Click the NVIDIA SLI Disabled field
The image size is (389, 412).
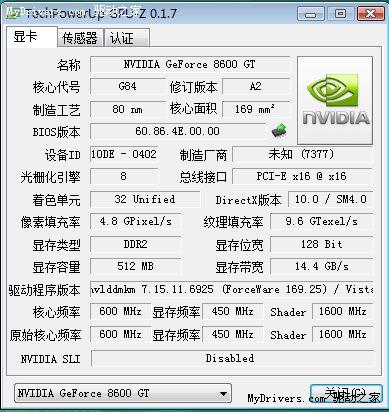coord(232,358)
